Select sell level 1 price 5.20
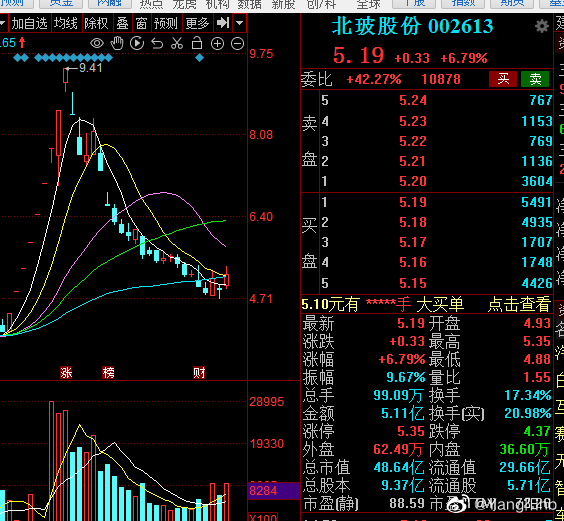Viewport: 564px width, 521px height. (x=413, y=181)
